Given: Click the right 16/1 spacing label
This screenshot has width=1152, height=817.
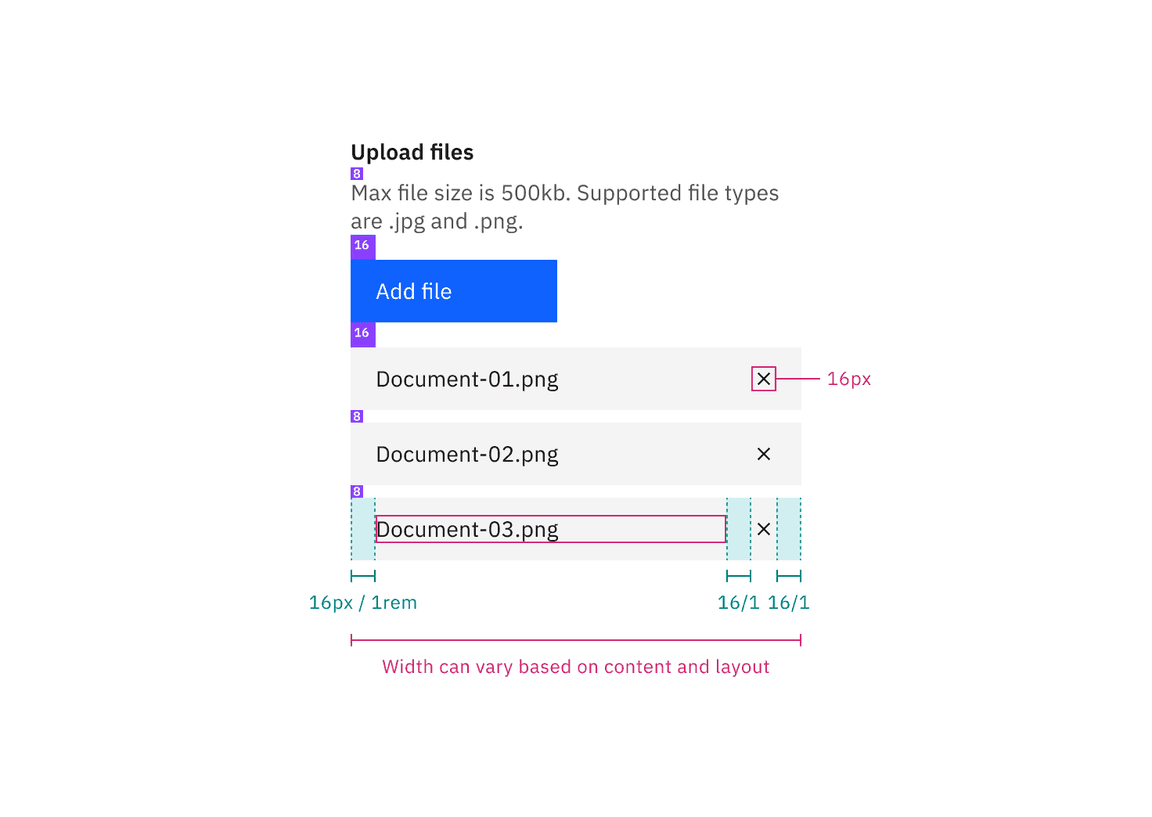Looking at the screenshot, I should tap(789, 602).
